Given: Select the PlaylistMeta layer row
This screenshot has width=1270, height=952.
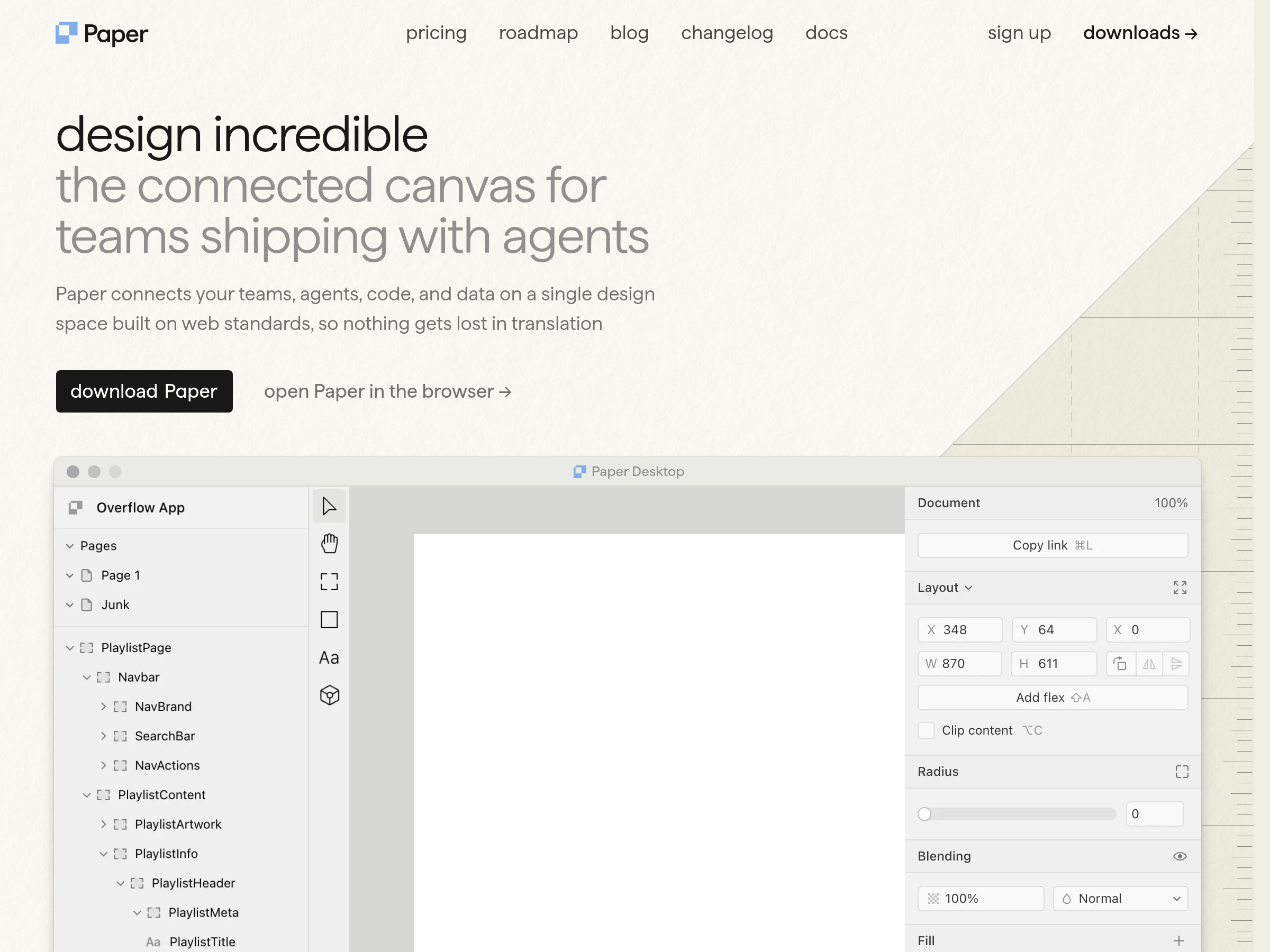Looking at the screenshot, I should [182, 912].
